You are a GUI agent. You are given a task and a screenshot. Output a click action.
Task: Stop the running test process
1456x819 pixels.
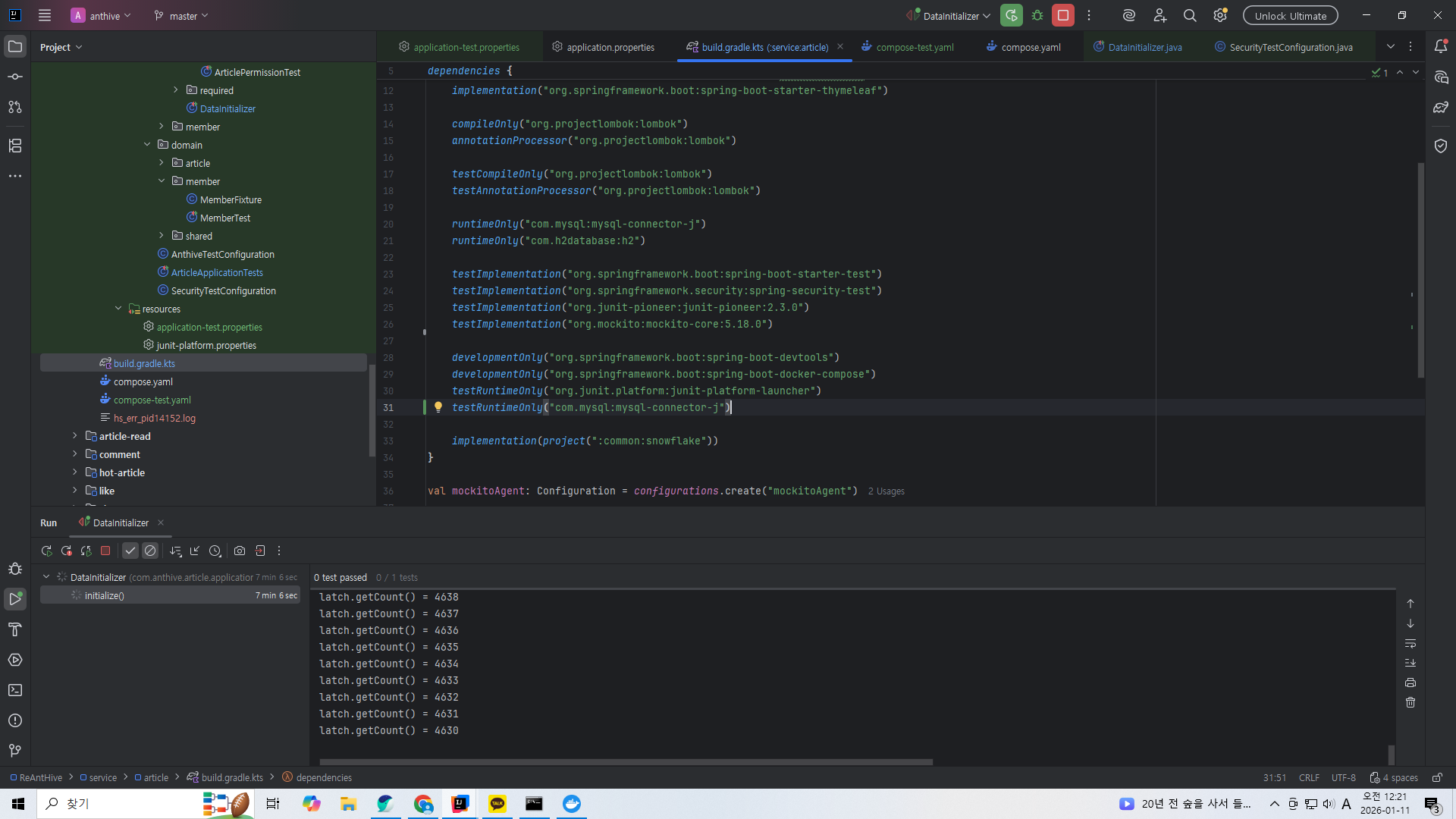[x=105, y=551]
